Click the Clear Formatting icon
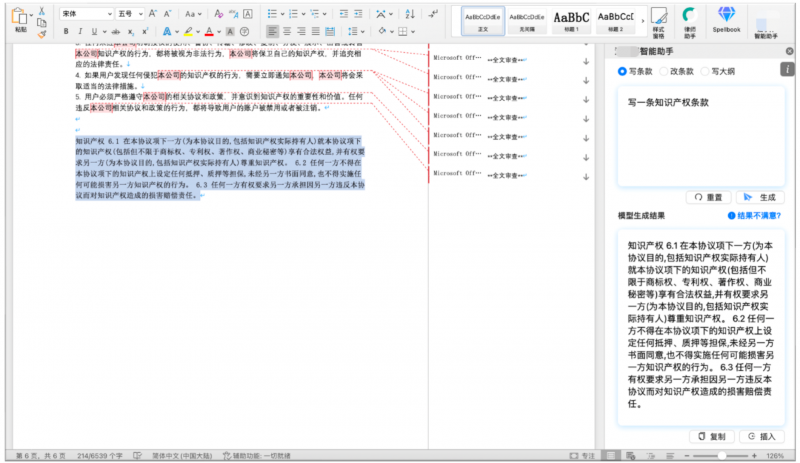Screen dimensions: 800x463 point(218,14)
